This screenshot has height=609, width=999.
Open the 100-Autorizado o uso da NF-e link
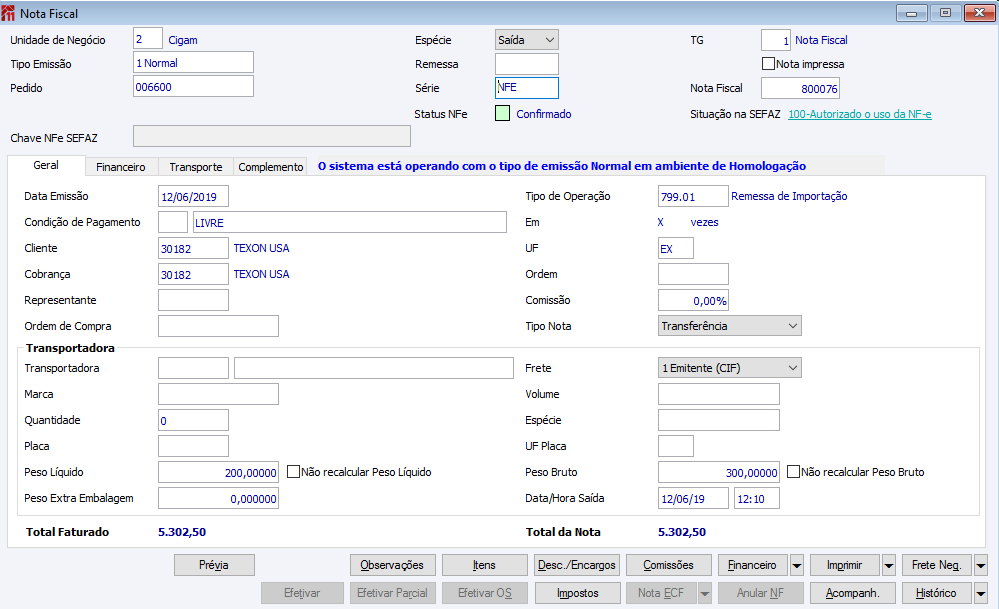coord(859,114)
